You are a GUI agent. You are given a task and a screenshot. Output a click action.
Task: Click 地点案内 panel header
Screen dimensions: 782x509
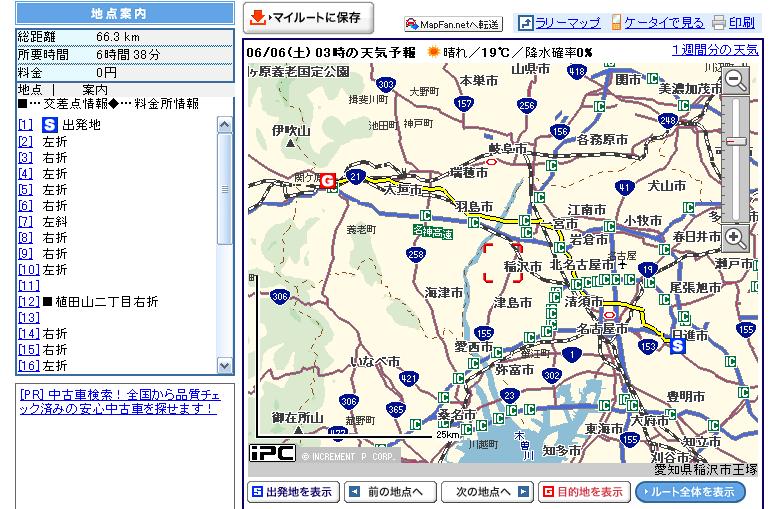click(x=125, y=13)
